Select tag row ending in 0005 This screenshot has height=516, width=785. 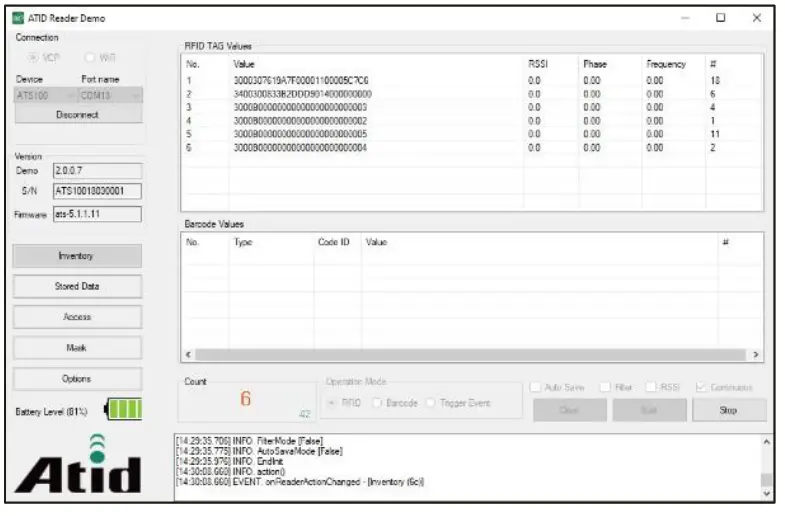471,135
